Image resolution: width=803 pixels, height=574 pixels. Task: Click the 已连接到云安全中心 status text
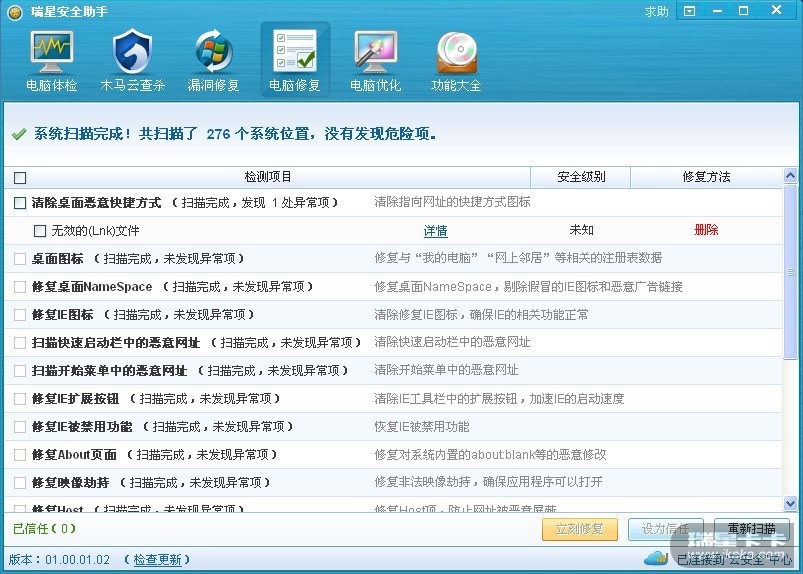734,560
